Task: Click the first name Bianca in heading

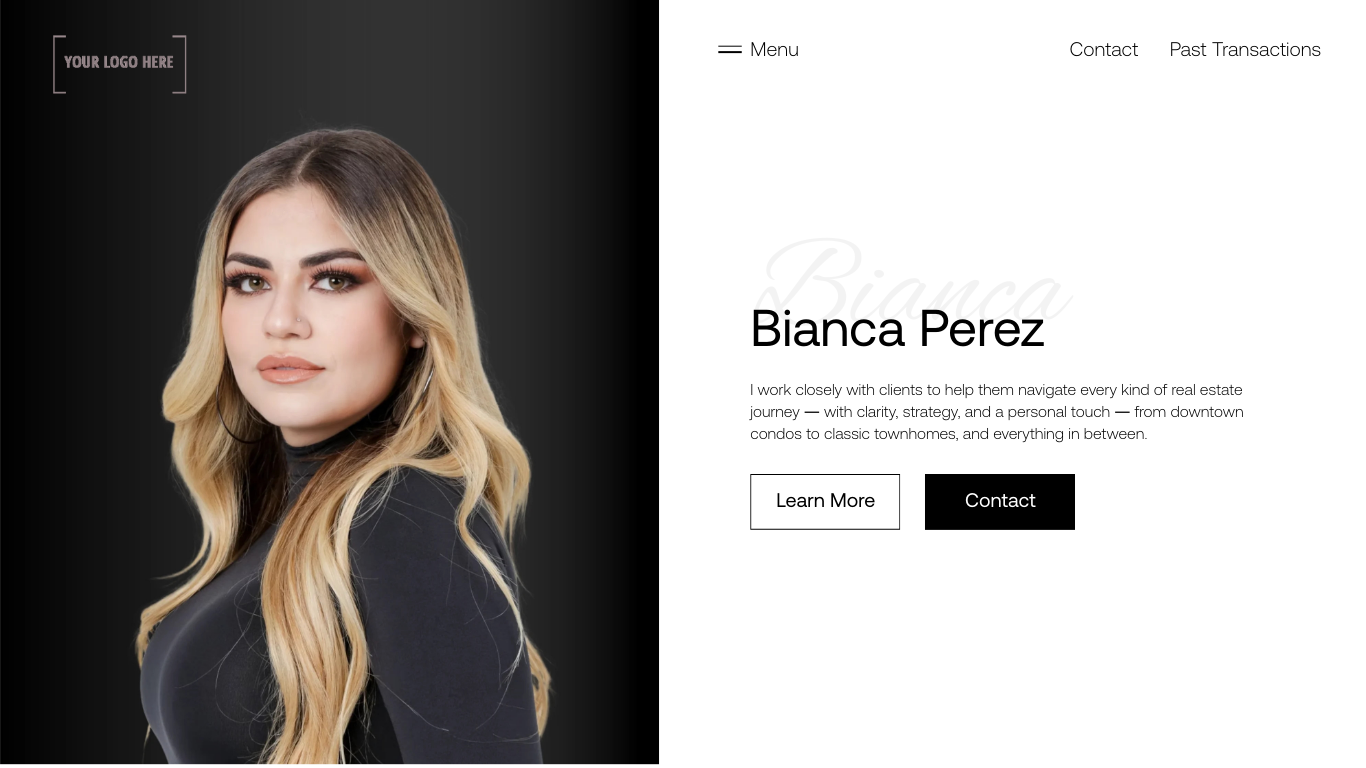Action: pos(827,329)
